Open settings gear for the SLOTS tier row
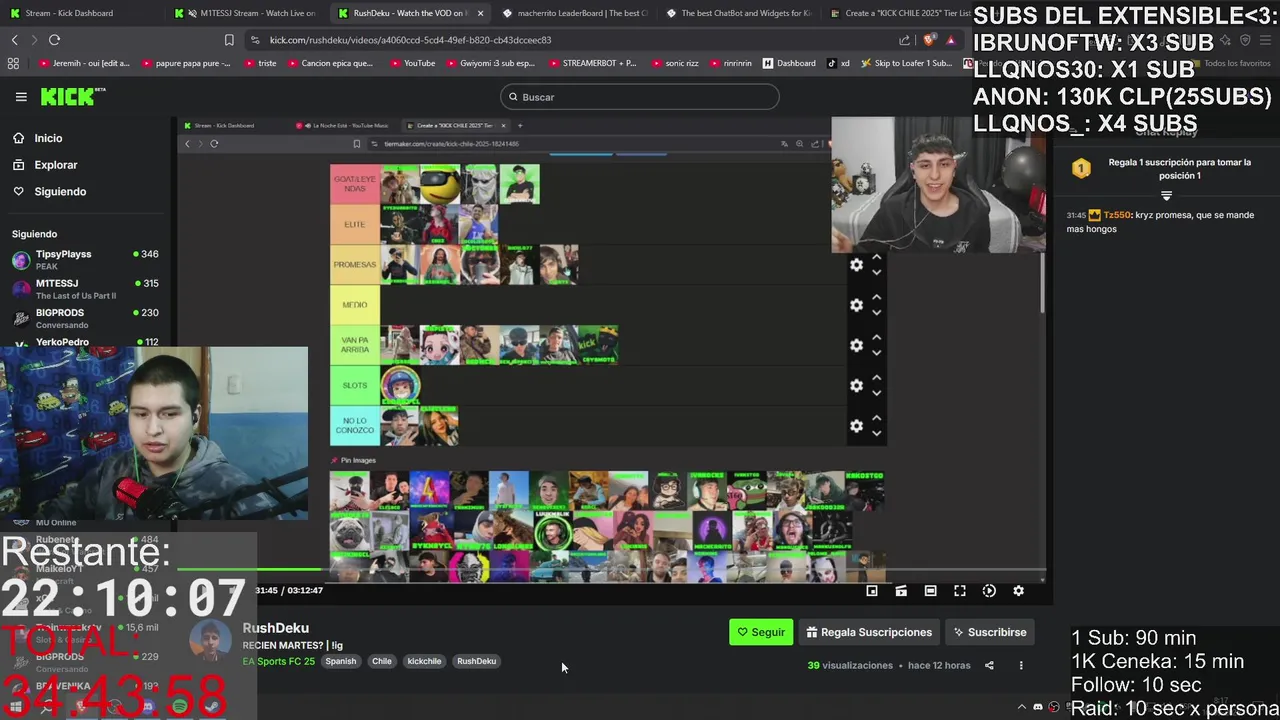 pyautogui.click(x=856, y=385)
